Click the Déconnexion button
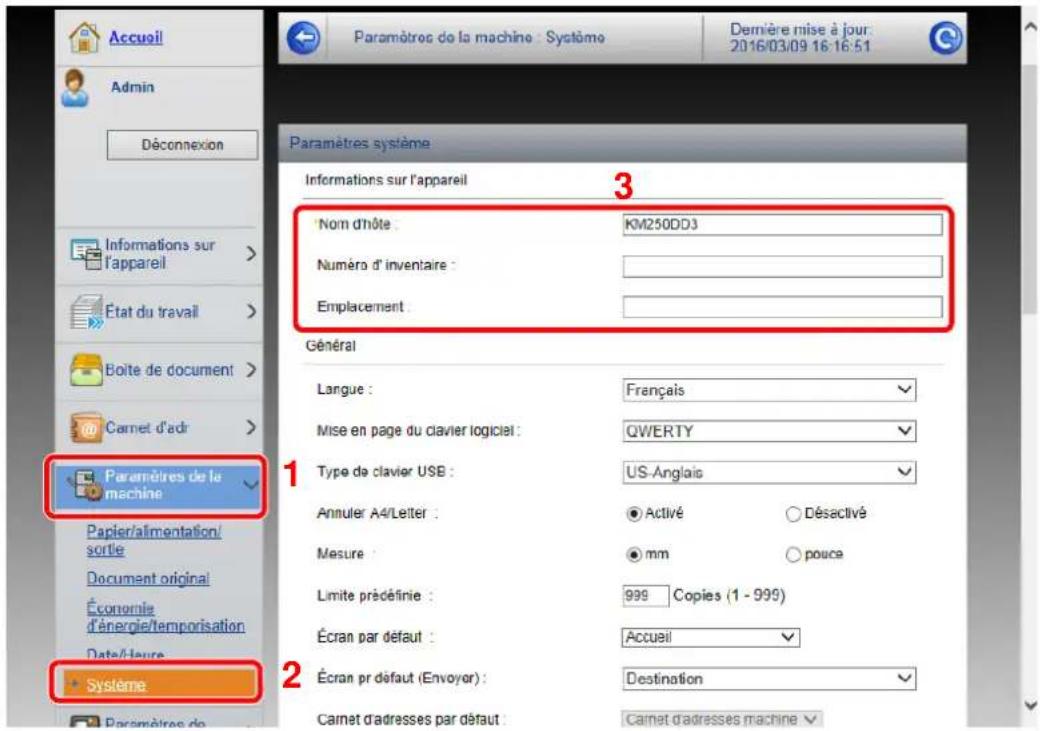 click(182, 145)
